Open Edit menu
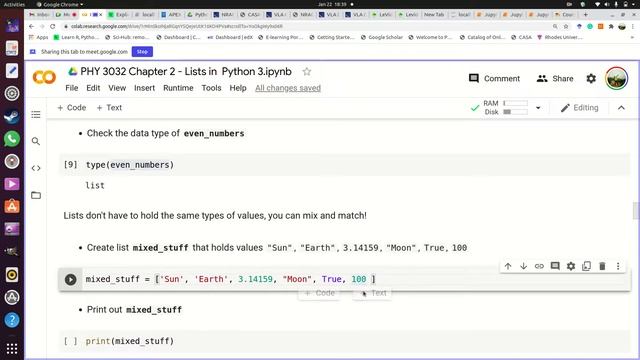 tap(93, 88)
